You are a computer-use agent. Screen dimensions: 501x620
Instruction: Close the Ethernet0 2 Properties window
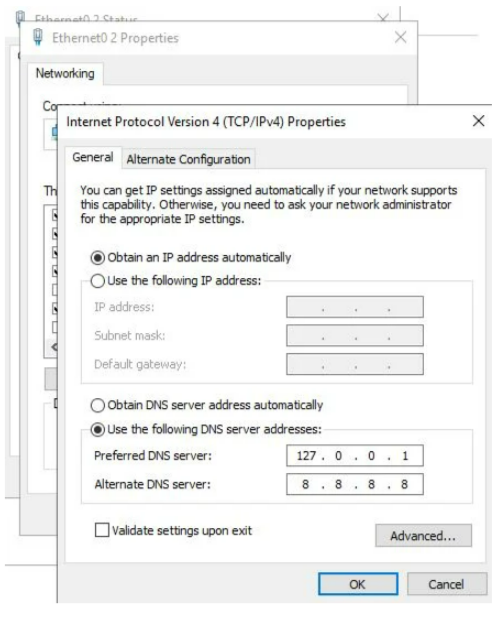tap(401, 38)
